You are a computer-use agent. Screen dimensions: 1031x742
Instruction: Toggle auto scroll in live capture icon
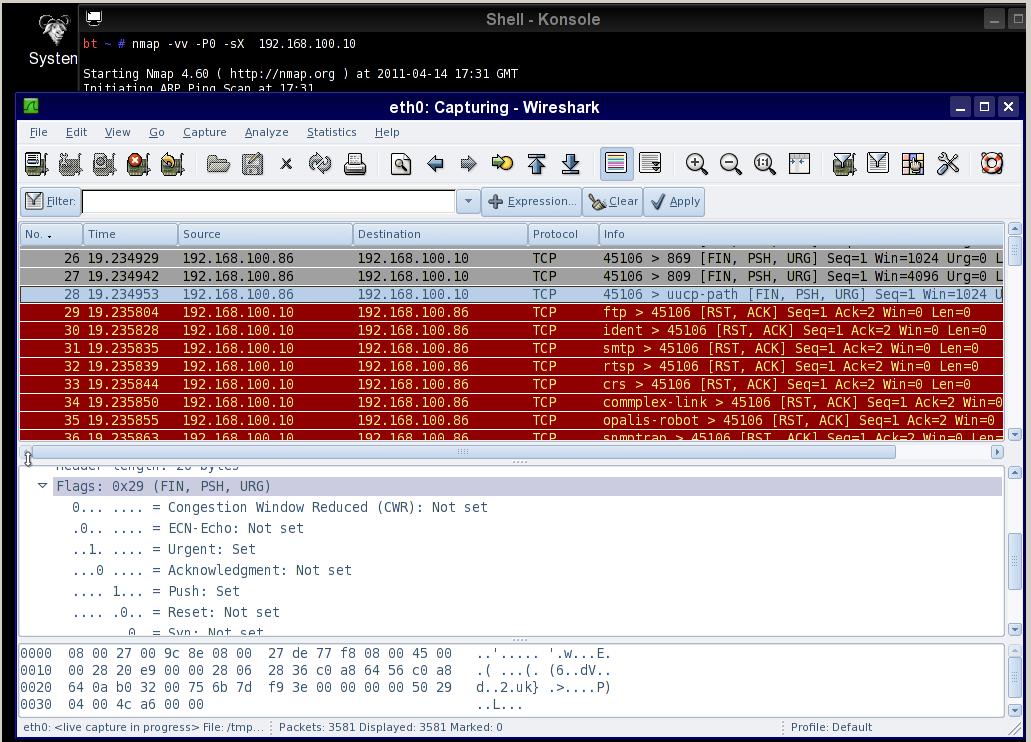click(x=650, y=164)
